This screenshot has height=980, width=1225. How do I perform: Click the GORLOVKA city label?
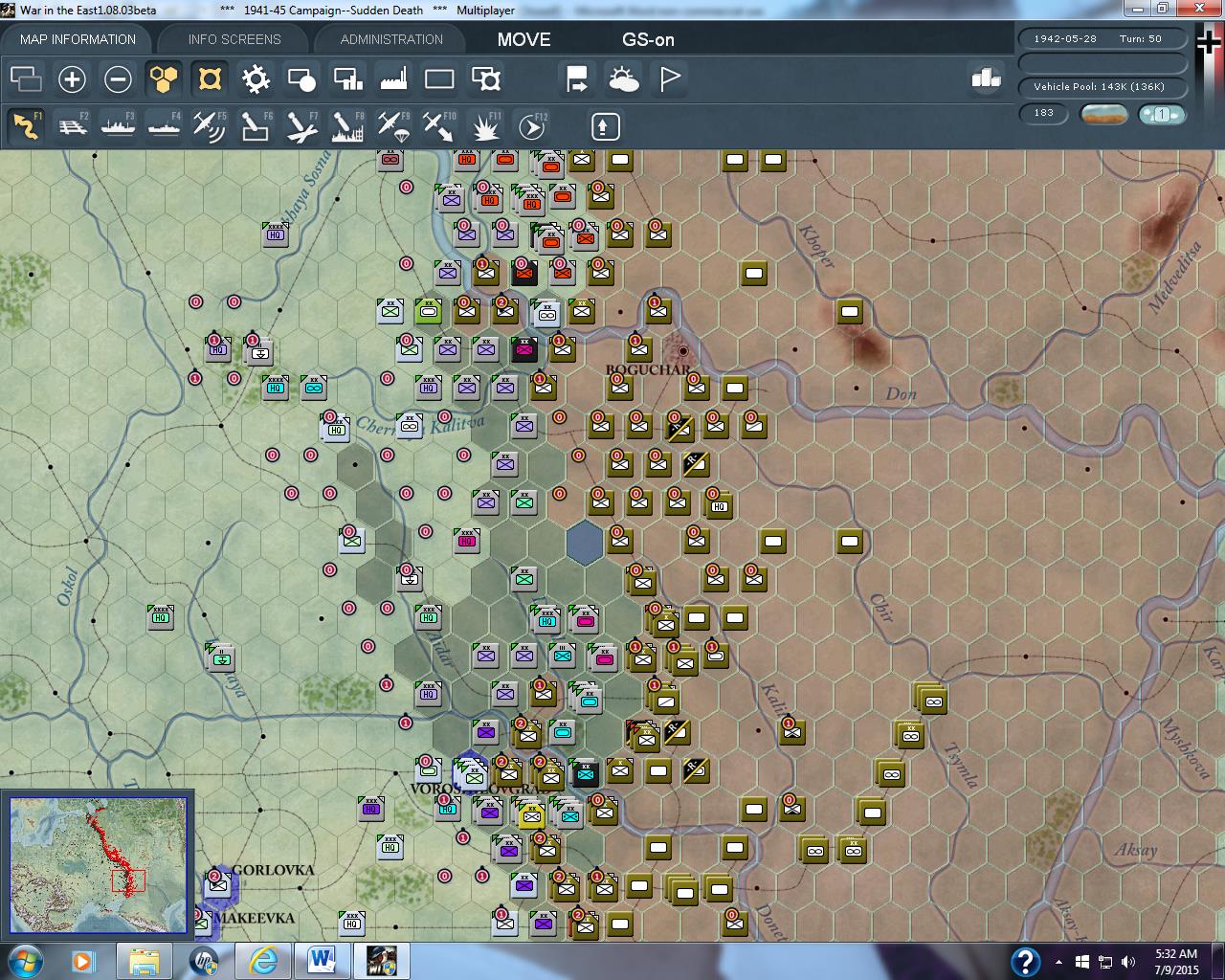click(273, 870)
